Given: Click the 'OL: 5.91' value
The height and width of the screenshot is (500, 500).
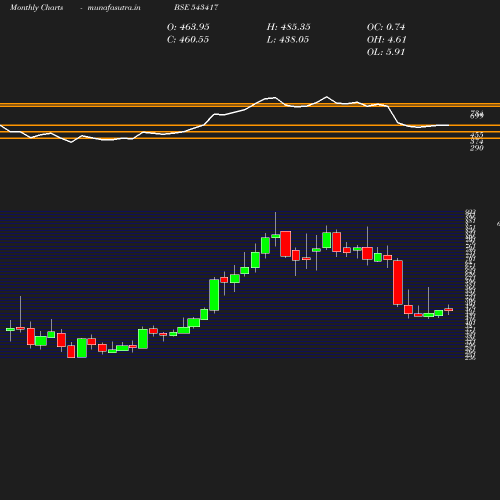Looking at the screenshot, I should click(386, 52).
